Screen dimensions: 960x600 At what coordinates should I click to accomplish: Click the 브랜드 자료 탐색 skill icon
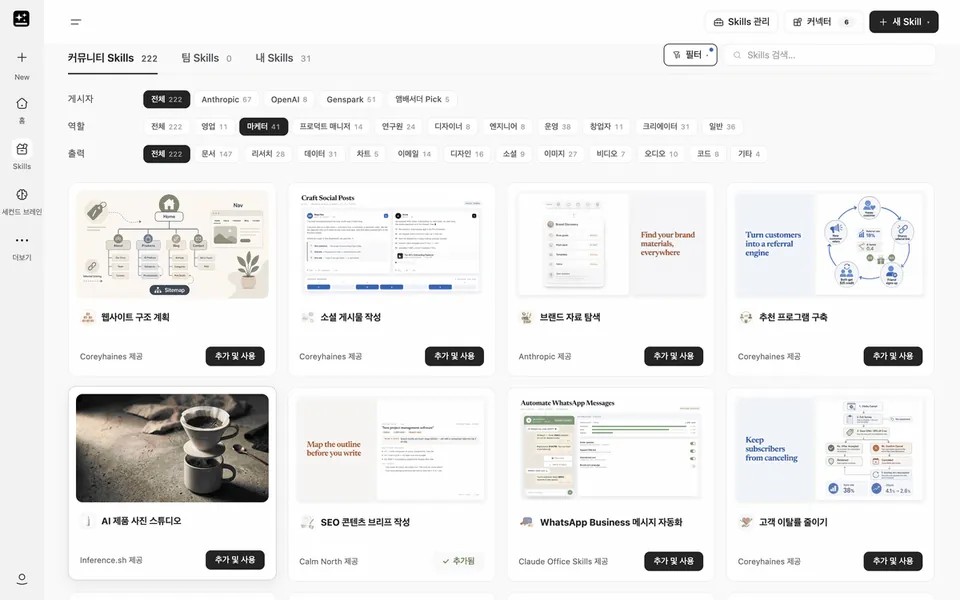point(527,317)
